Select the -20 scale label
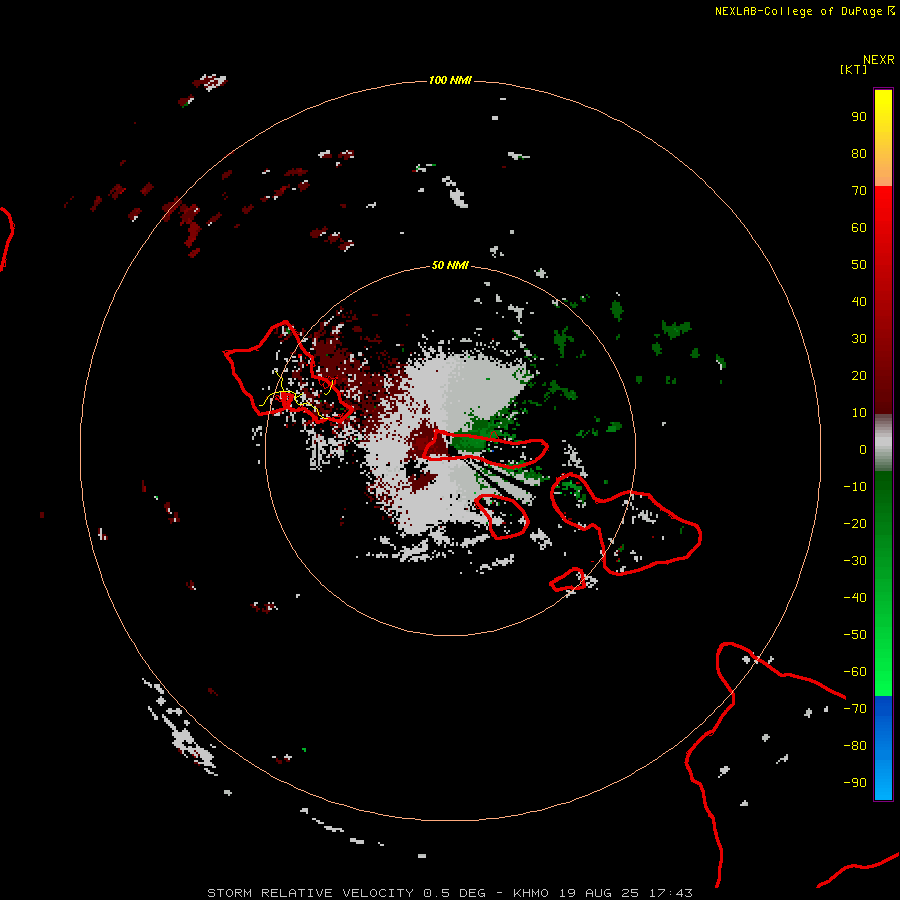Screen dimensions: 900x900 point(855,524)
